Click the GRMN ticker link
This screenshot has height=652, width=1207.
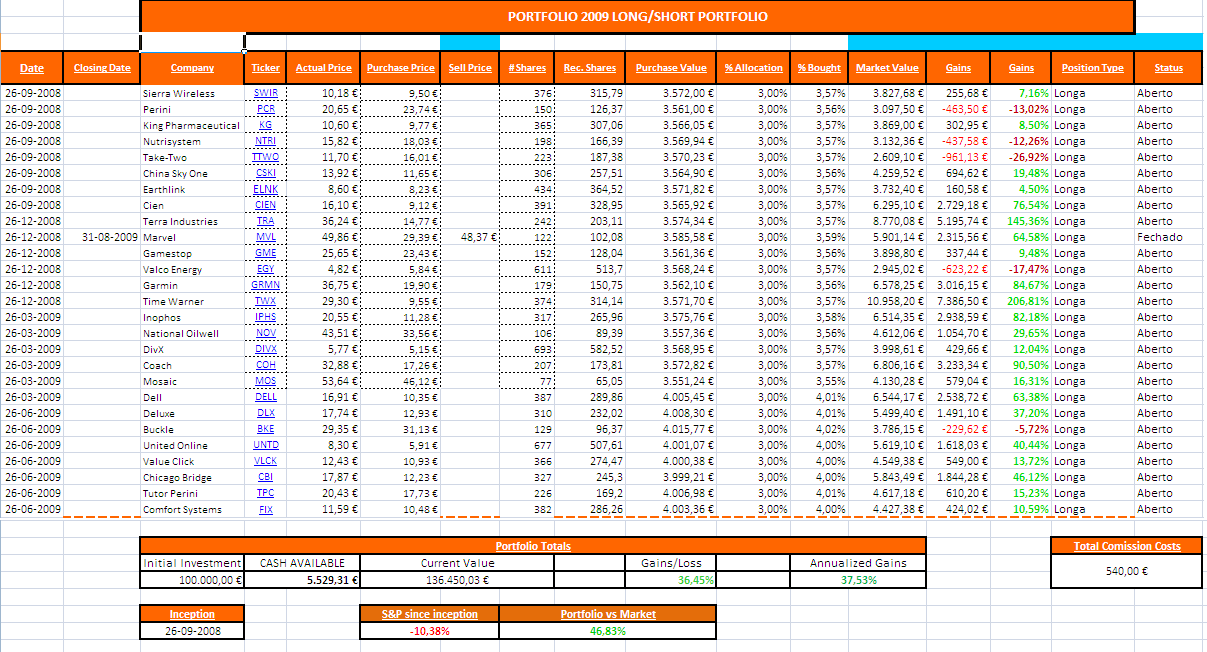pyautogui.click(x=265, y=285)
